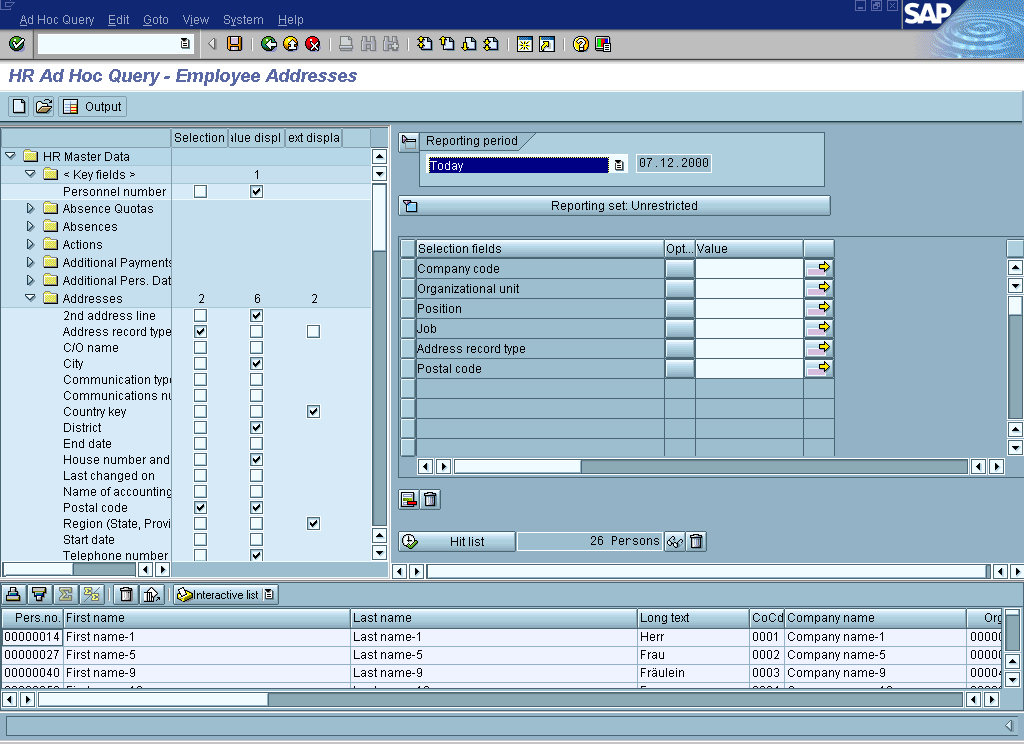Toggle Selection checkbox for Personnel number
This screenshot has width=1024, height=744.
[200, 191]
